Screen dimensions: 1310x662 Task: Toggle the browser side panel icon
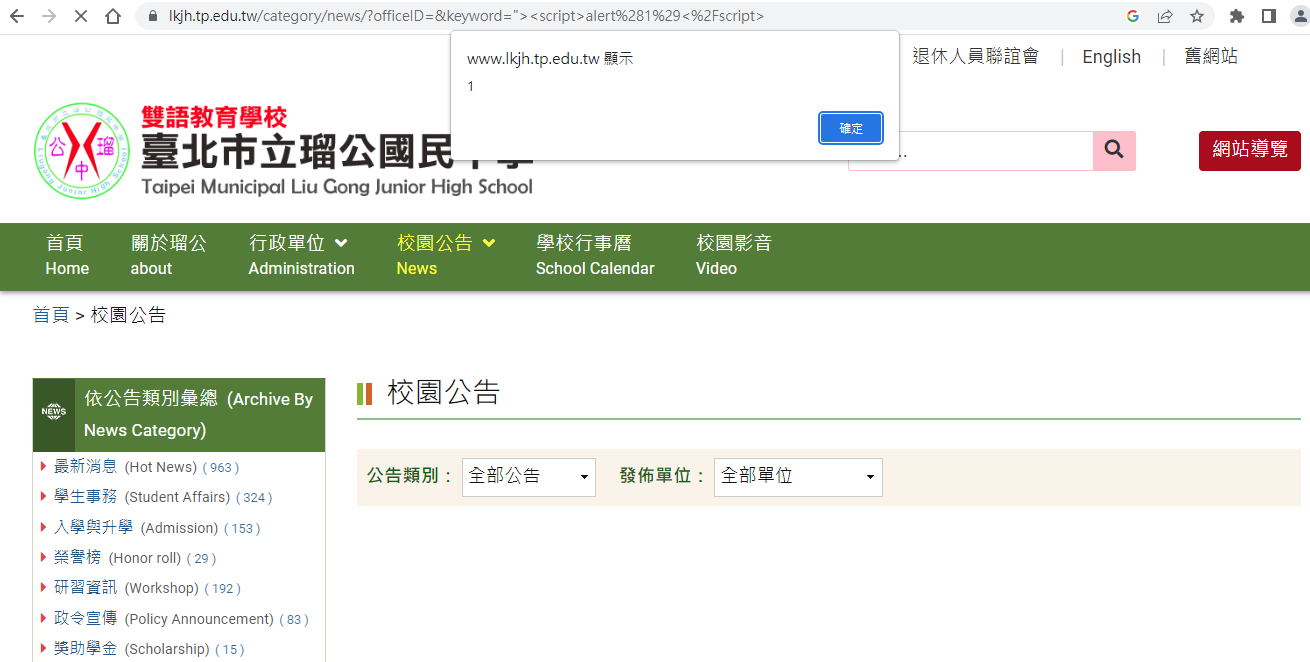1269,16
